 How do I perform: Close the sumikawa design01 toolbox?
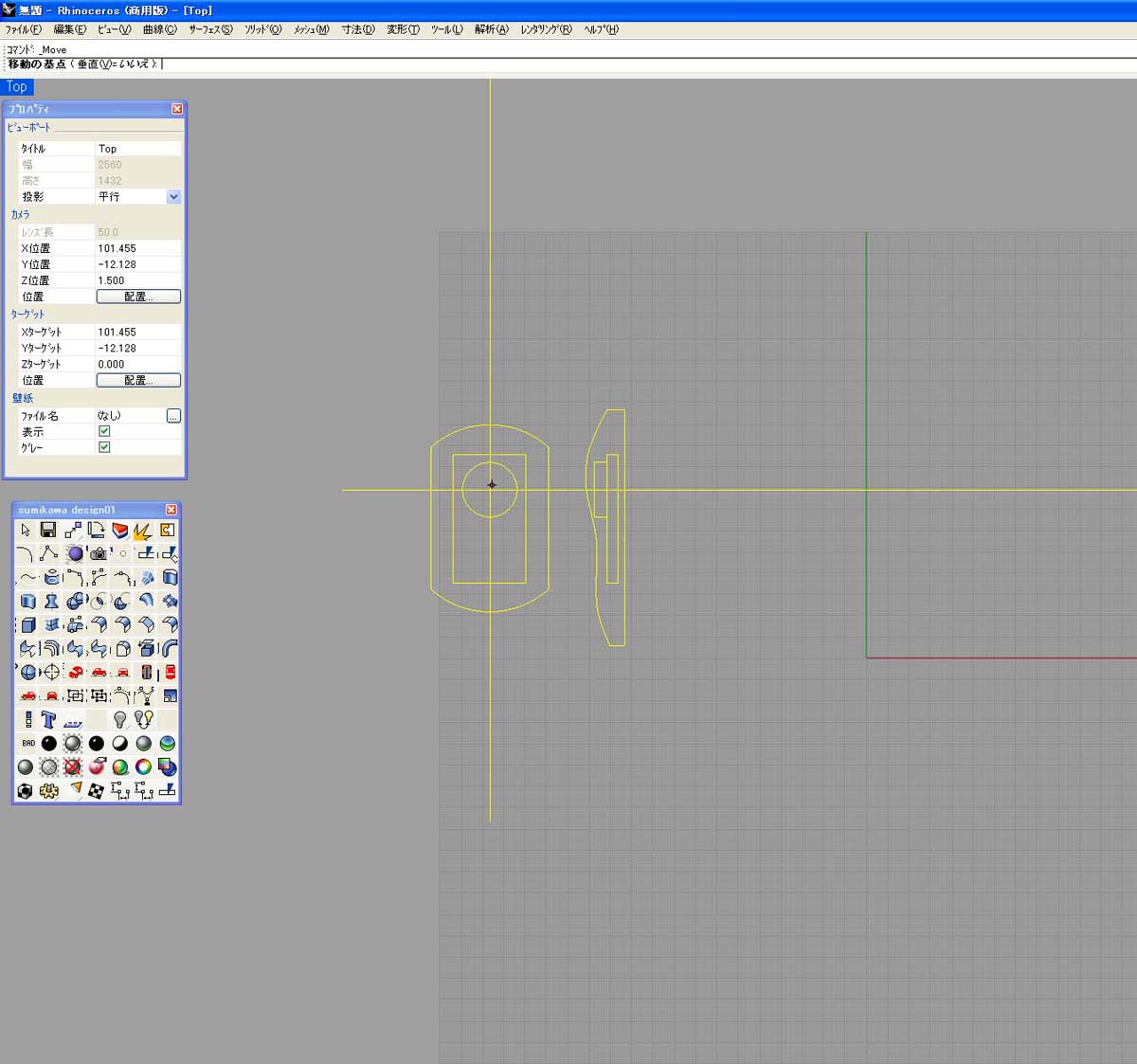click(x=171, y=510)
